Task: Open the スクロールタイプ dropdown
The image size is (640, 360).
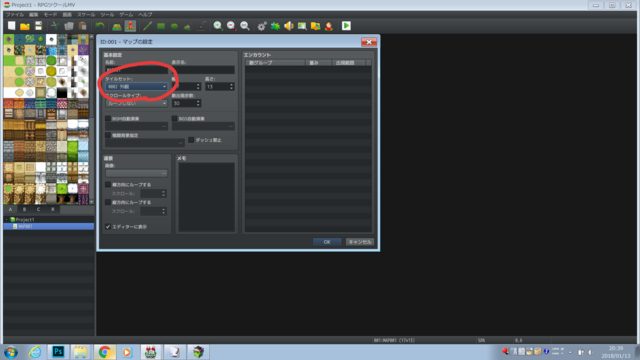Action: click(x=136, y=103)
